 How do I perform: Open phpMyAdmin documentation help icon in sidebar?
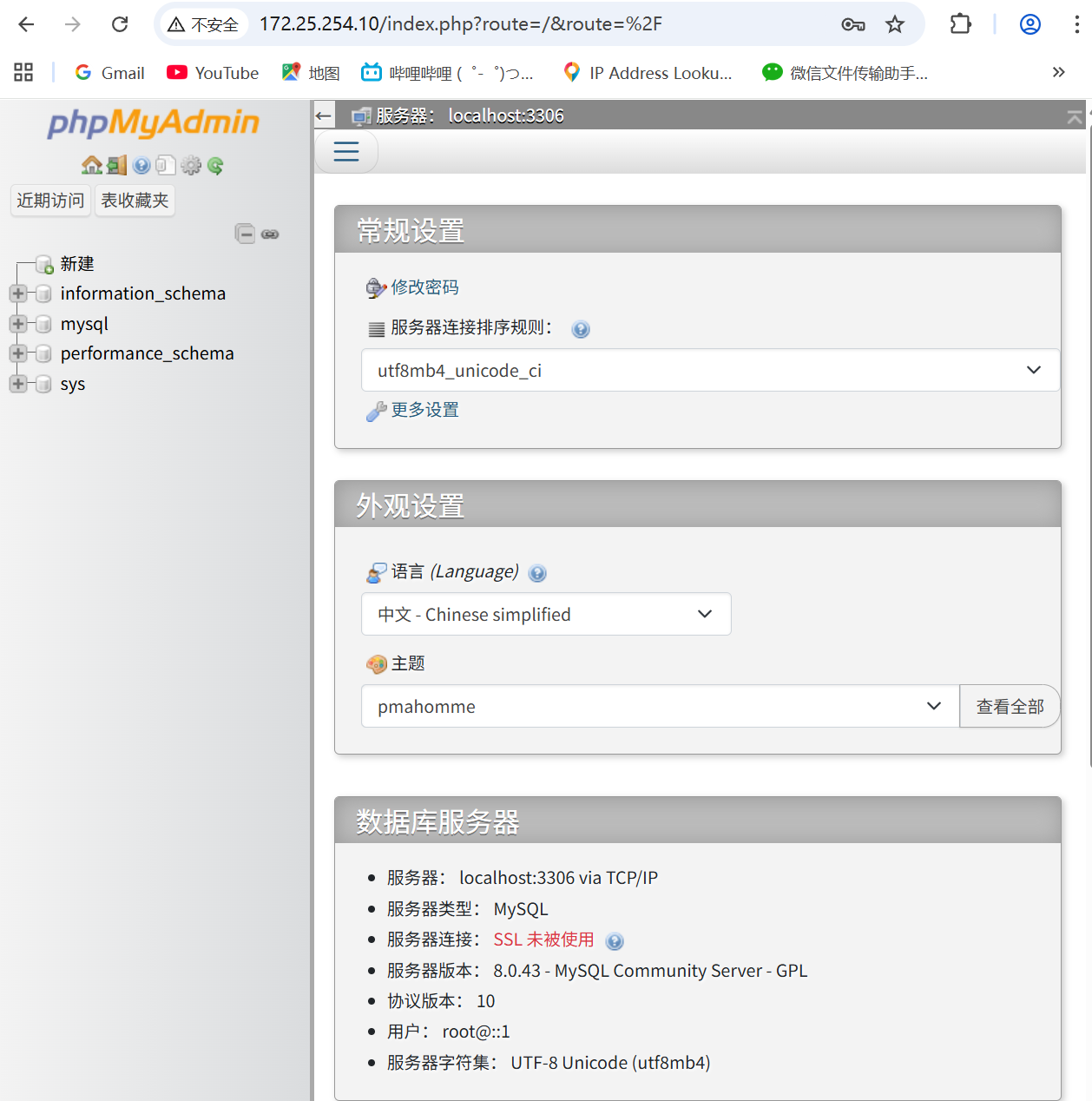coord(141,165)
